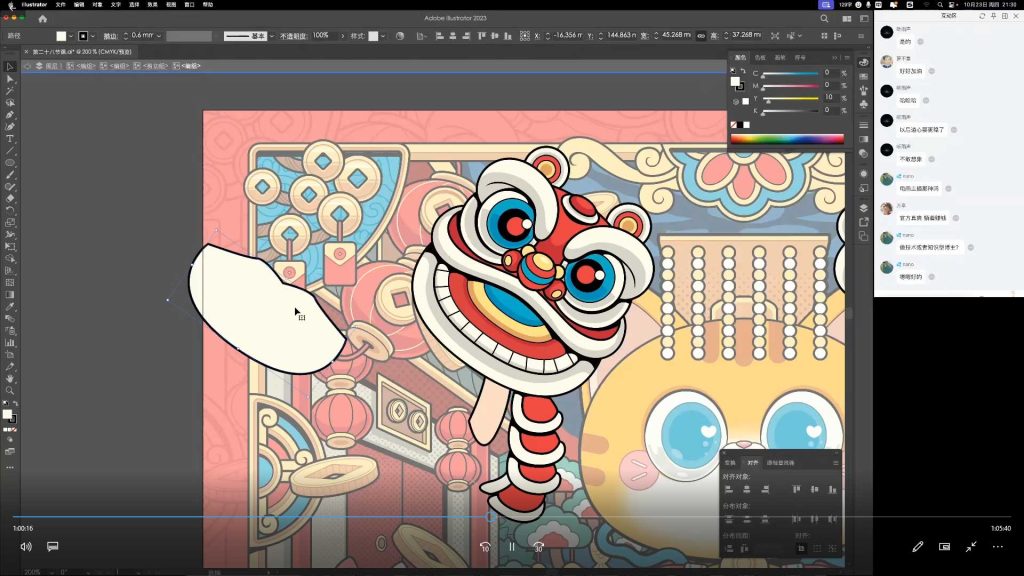
Task: Click the Illustrator search magnifier icon
Action: [824, 19]
